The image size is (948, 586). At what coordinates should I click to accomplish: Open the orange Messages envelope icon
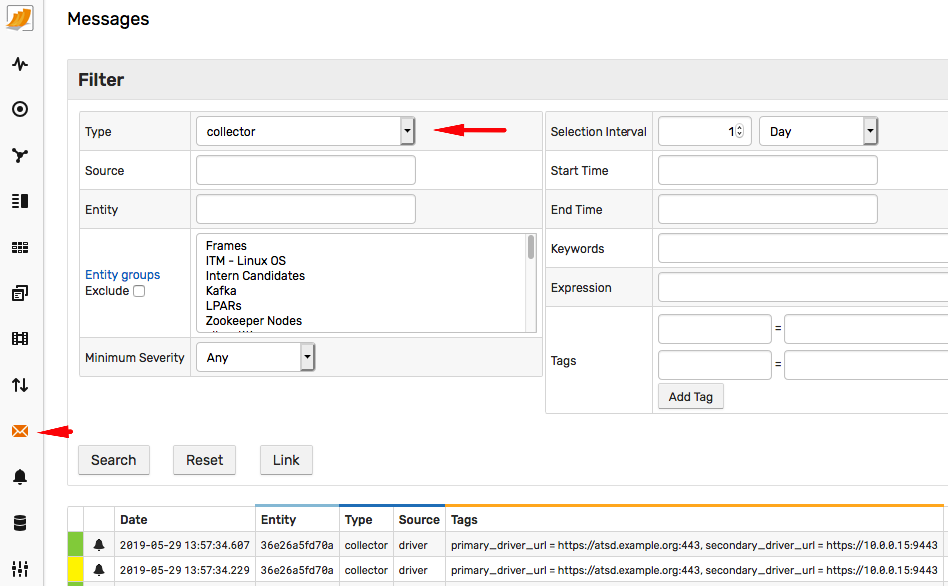20,431
